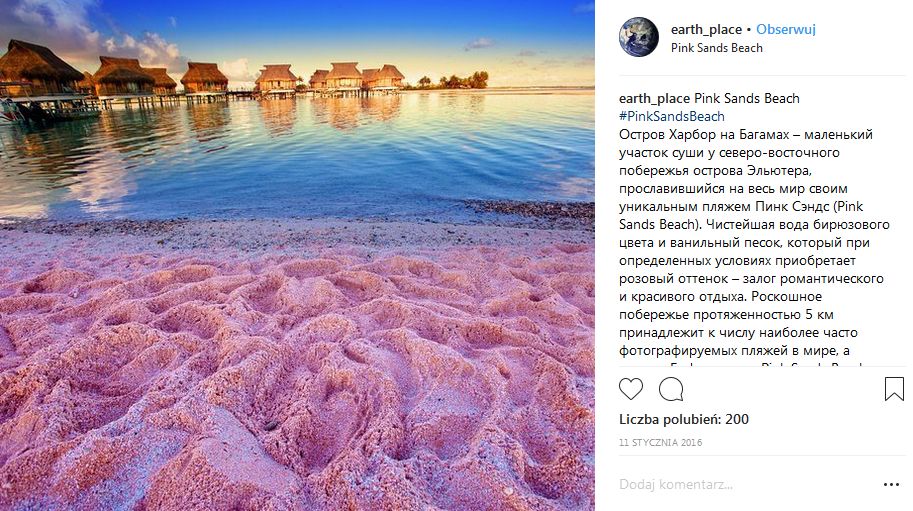
Task: Open the Pink Sands Beach location link
Action: [x=717, y=48]
